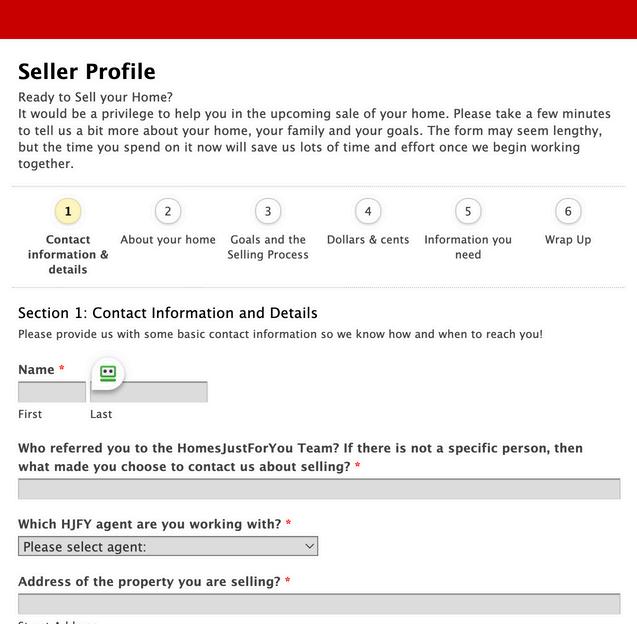Switch to About your home tab

(168, 240)
